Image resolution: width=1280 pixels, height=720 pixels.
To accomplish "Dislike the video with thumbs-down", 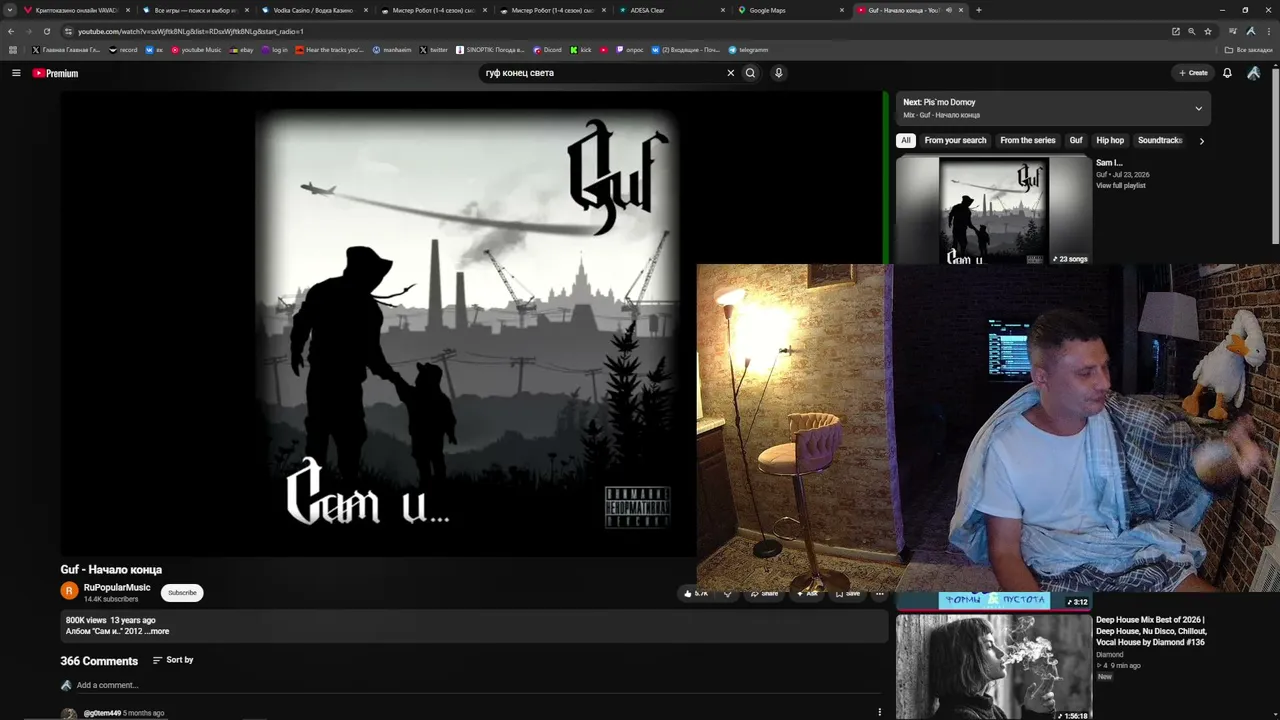I will 727,593.
